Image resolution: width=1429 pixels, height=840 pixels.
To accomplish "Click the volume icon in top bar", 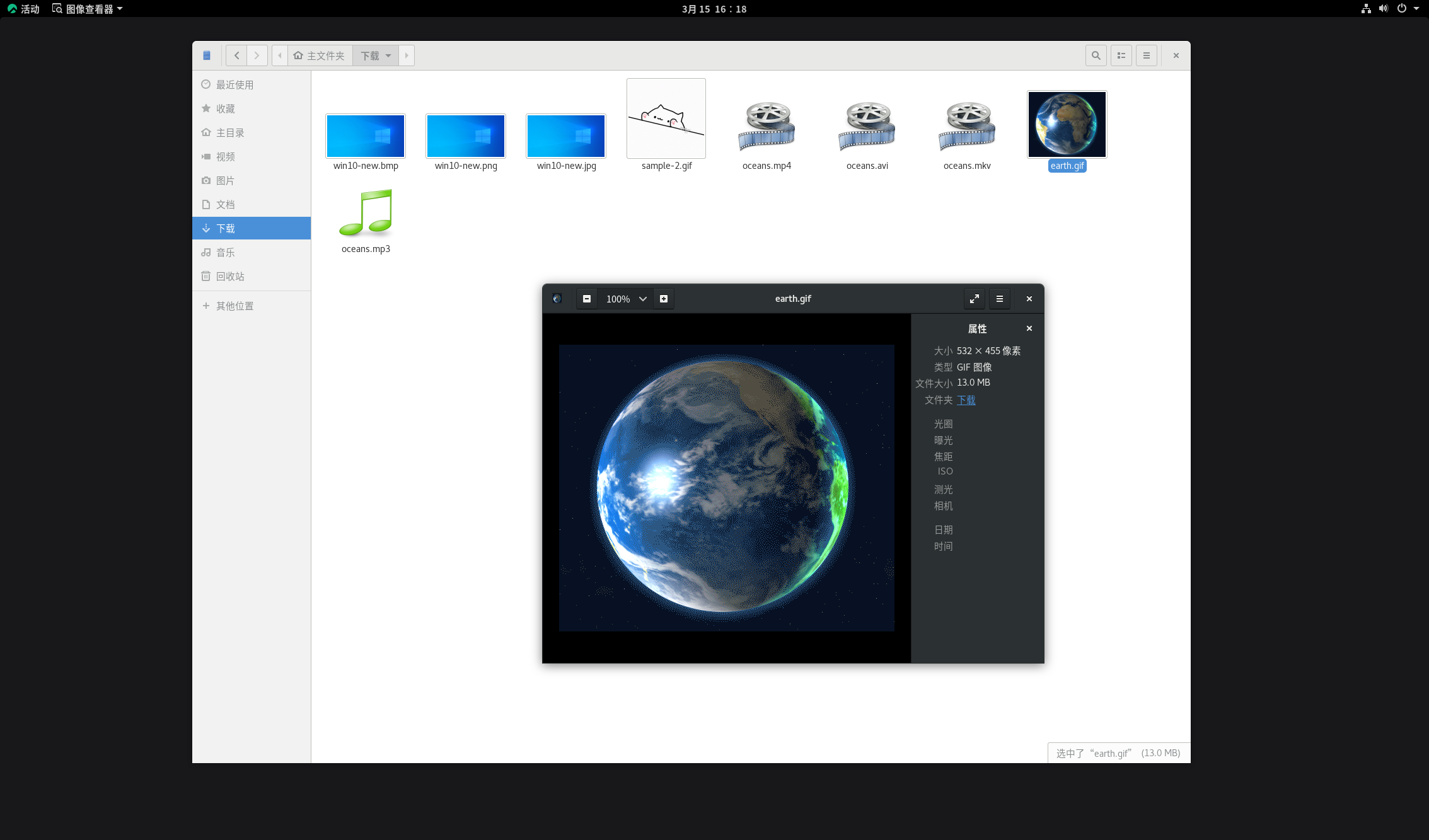I will 1384,9.
